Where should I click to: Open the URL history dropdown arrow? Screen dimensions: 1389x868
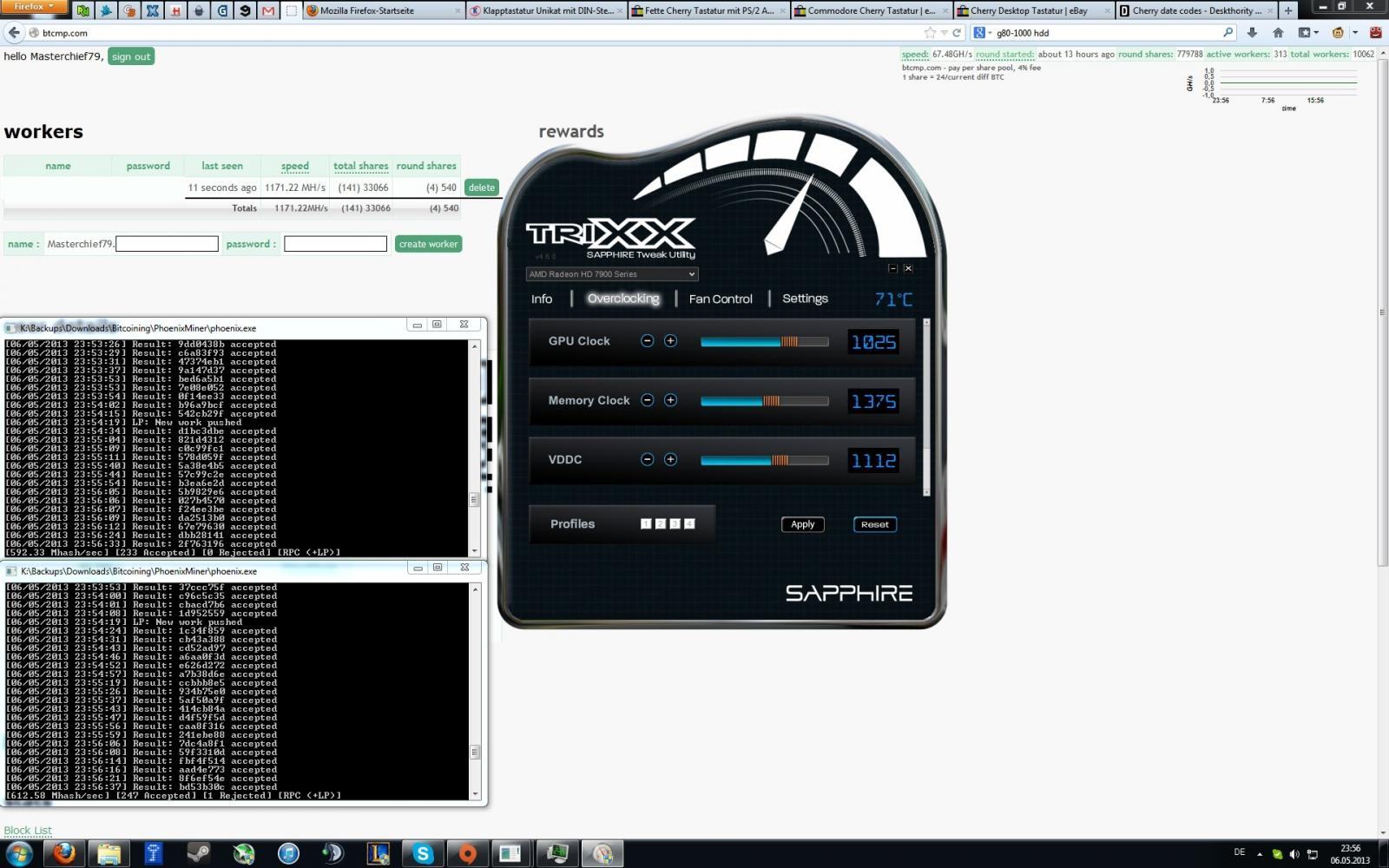tap(944, 33)
